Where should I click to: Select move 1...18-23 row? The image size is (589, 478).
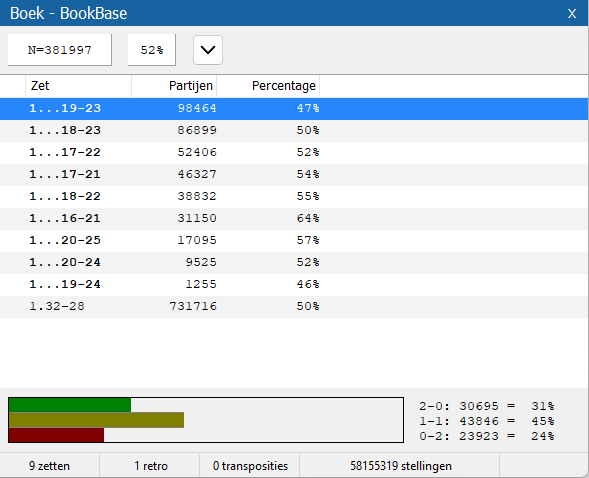(x=294, y=131)
